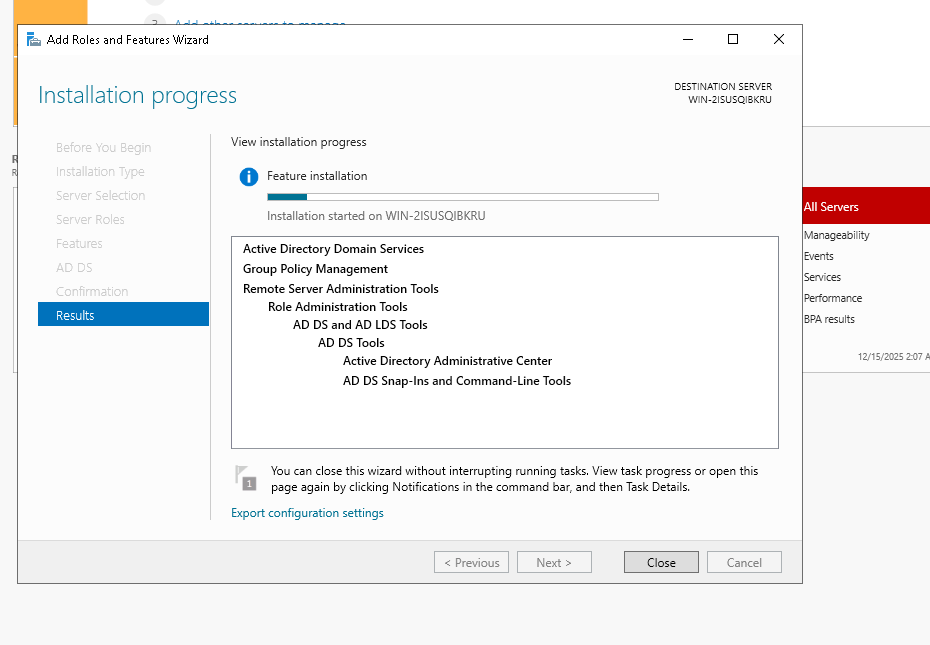Click the blue info icon beside Feature installation

(249, 177)
